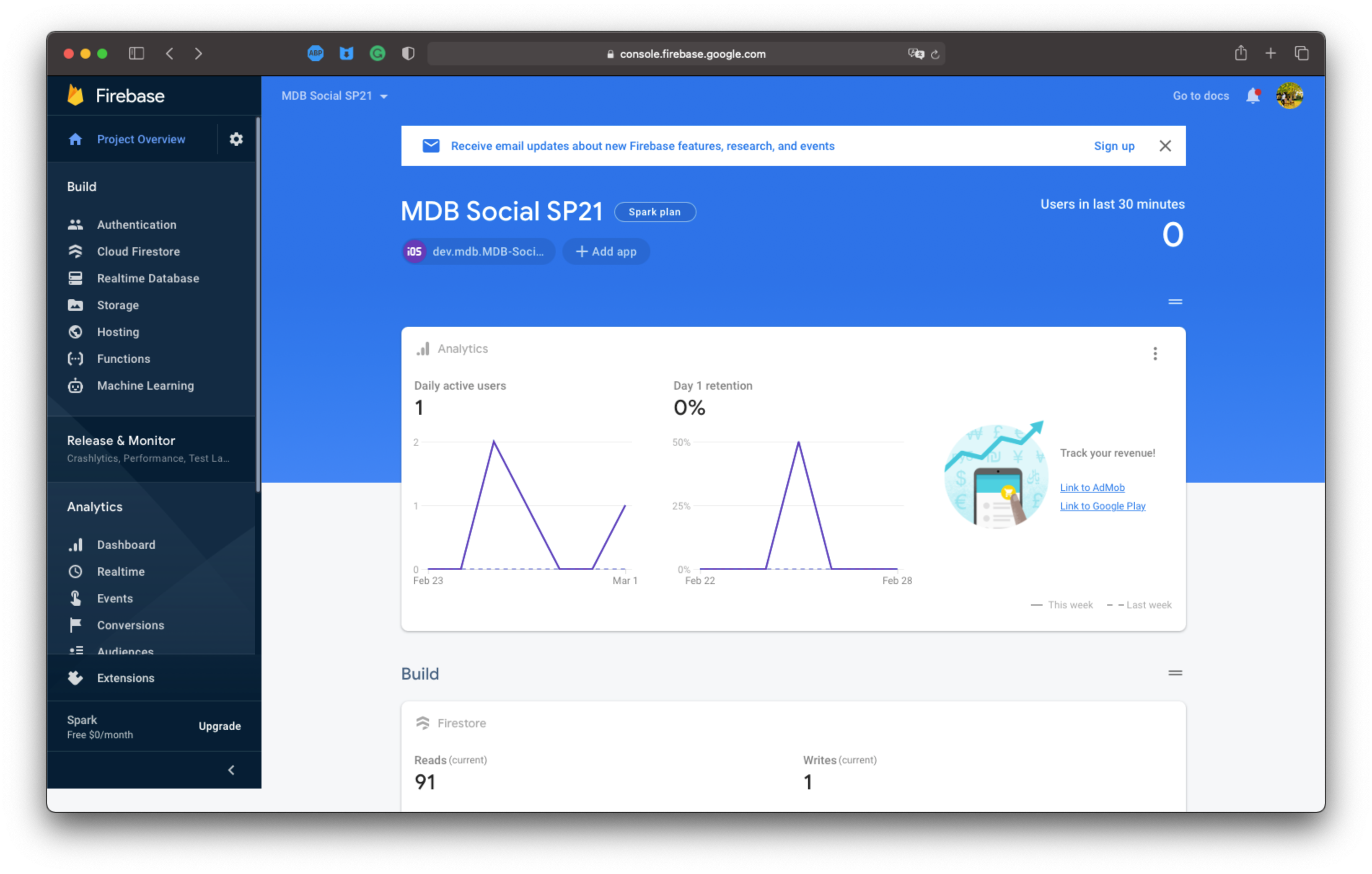Screen dimensions: 1372x874
Task: Open the Link to AdMob link
Action: click(x=1092, y=487)
